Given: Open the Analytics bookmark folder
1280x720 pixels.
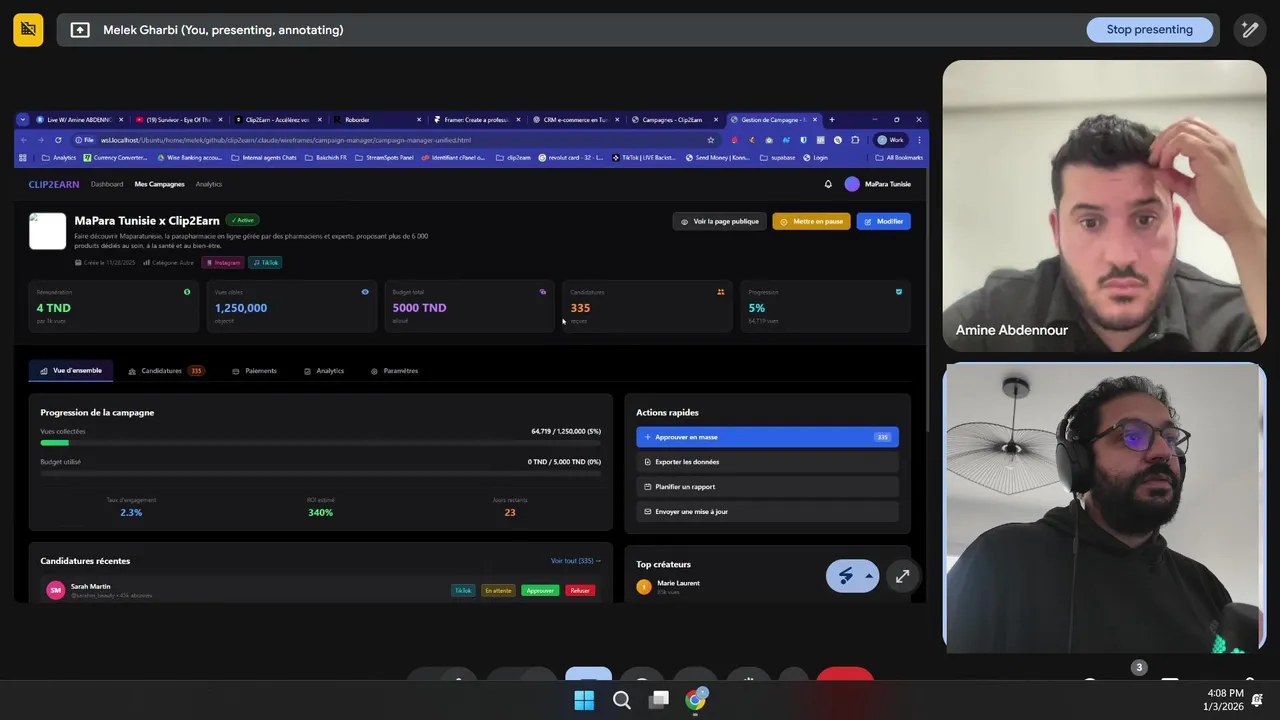Looking at the screenshot, I should pyautogui.click(x=58, y=157).
